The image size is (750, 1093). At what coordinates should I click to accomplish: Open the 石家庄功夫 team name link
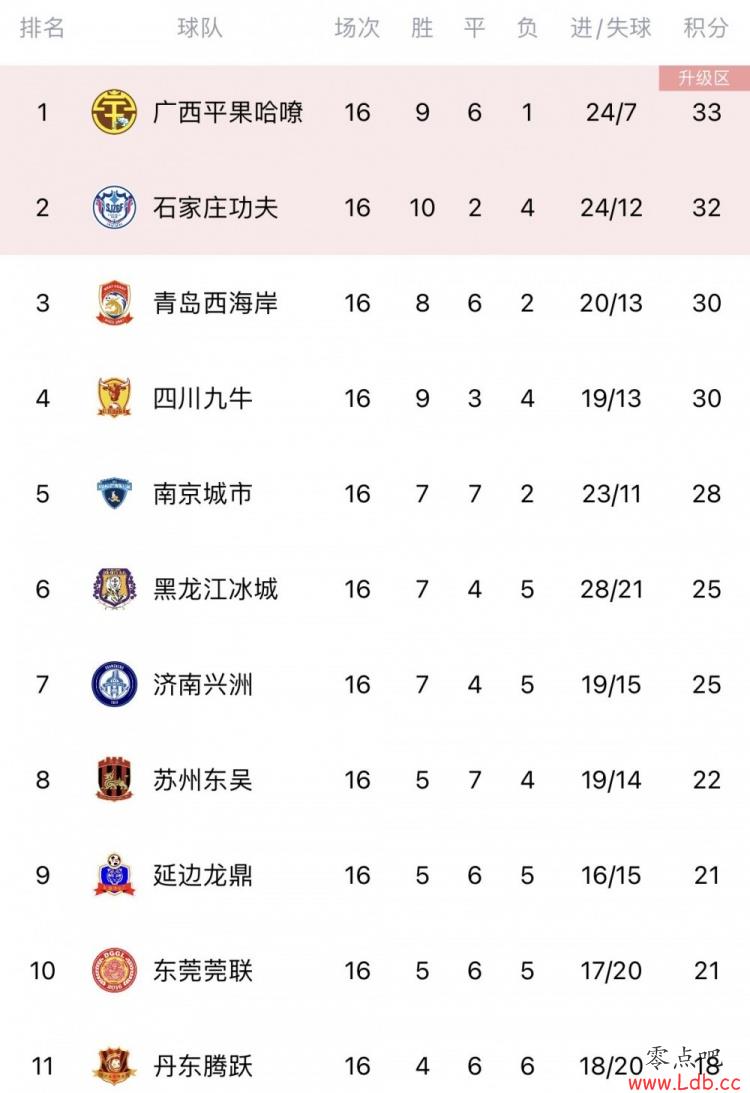pyautogui.click(x=215, y=207)
